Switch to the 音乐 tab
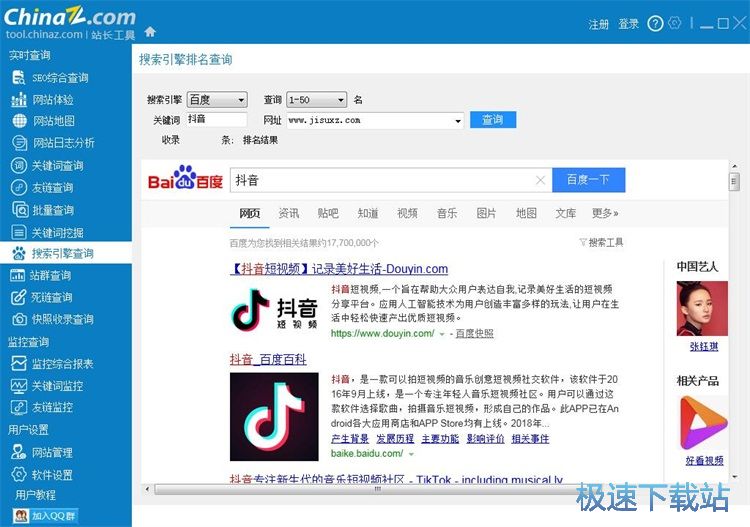This screenshot has width=750, height=527. coord(447,213)
